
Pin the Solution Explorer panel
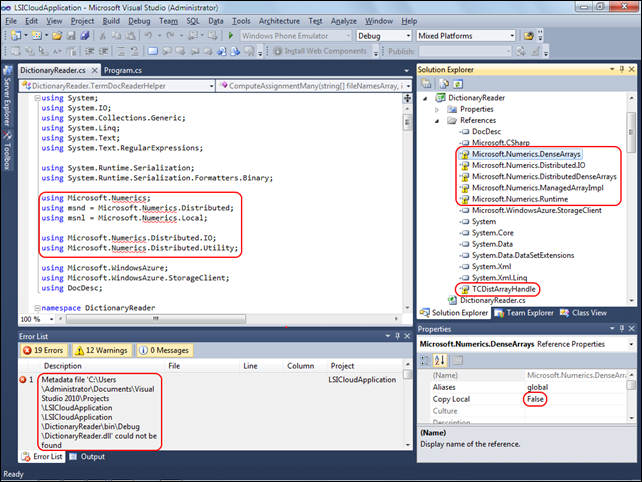622,69
